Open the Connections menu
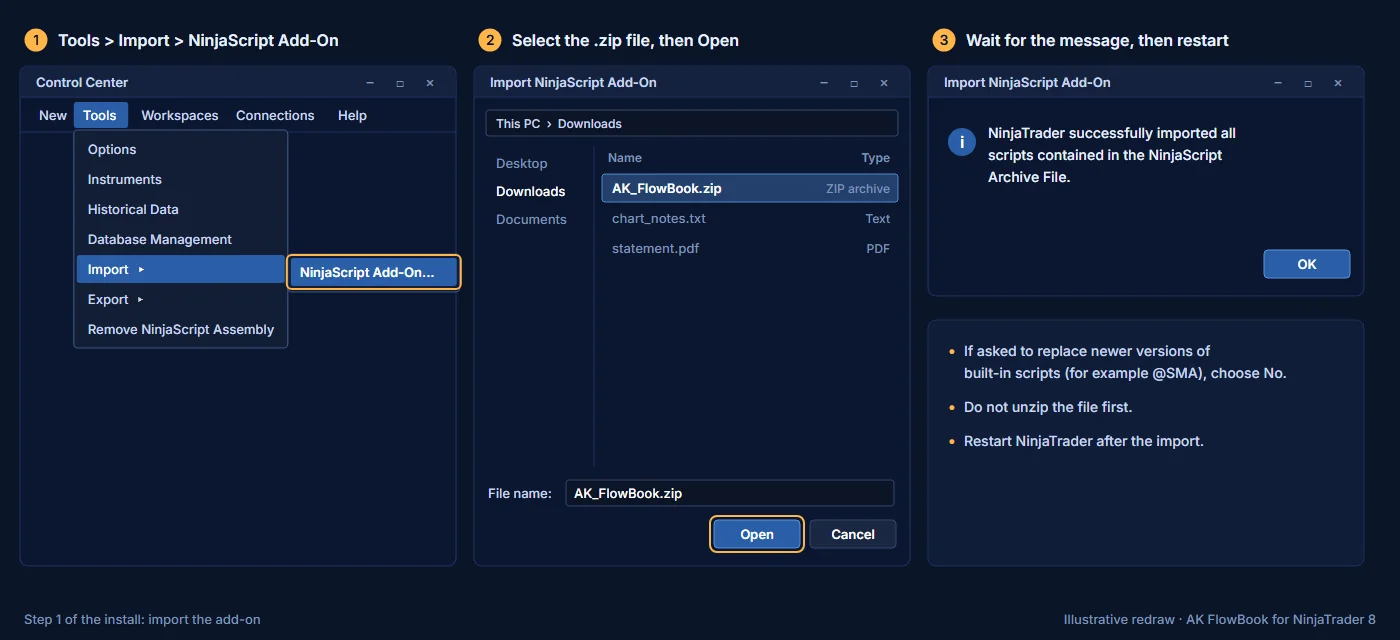 click(x=275, y=115)
